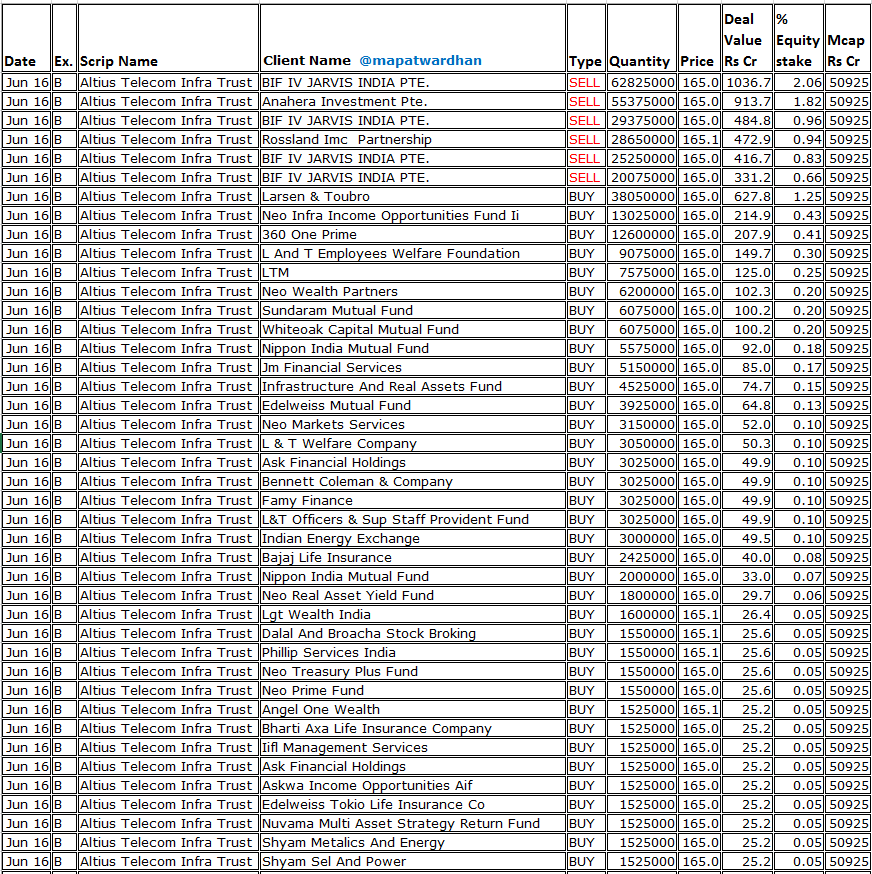Click the Neo Treasury Plus Fund cell
Image resolution: width=872 pixels, height=874 pixels.
tap(413, 671)
